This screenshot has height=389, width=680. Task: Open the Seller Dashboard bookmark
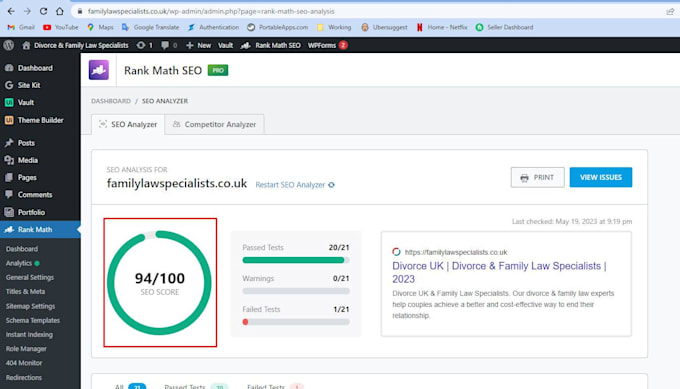coord(504,27)
